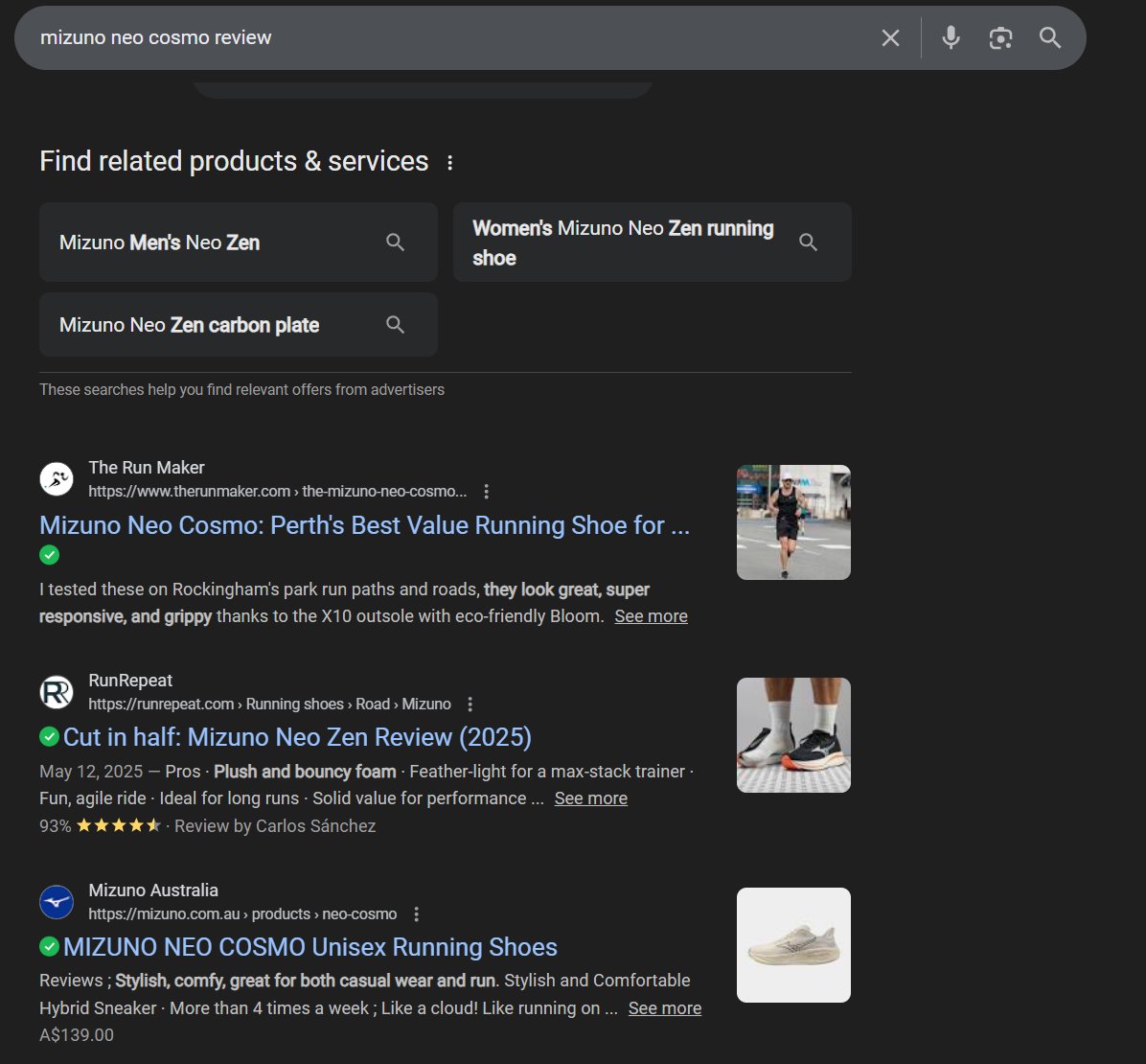Click Mizuno Australia site name
This screenshot has width=1146, height=1064.
[153, 890]
